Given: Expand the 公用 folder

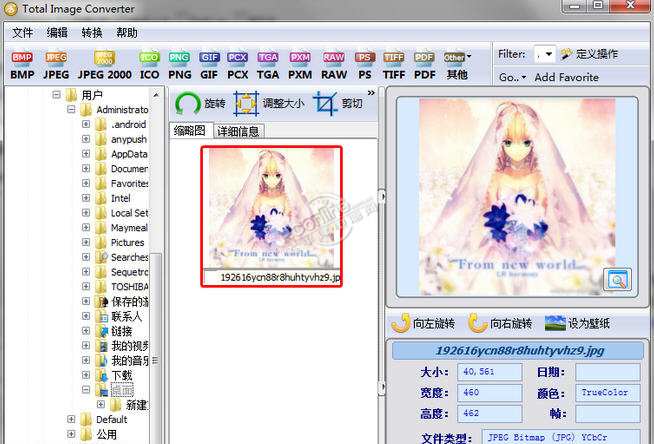Looking at the screenshot, I should (x=71, y=434).
